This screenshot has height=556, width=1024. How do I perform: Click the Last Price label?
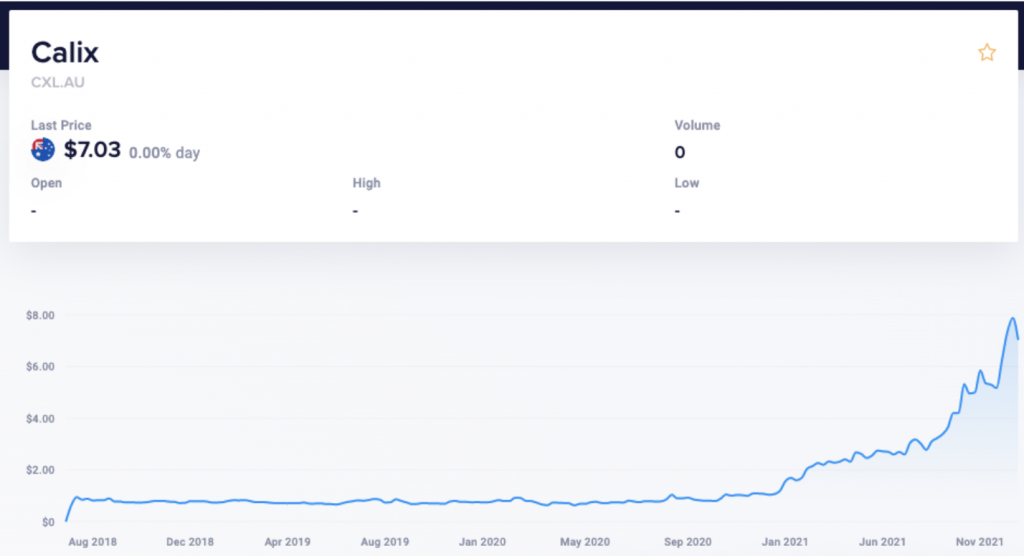coord(61,125)
